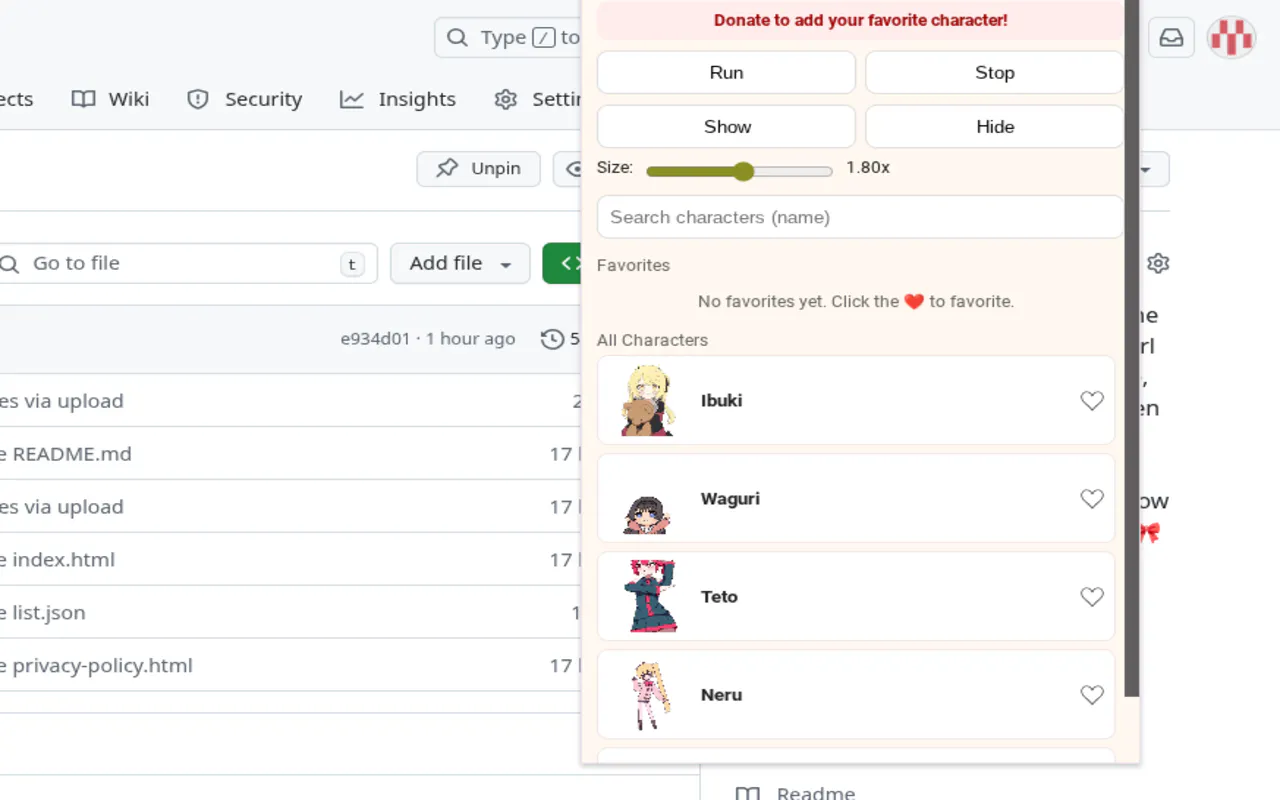Go to the Insights tab
The height and width of the screenshot is (800, 1280).
(398, 99)
